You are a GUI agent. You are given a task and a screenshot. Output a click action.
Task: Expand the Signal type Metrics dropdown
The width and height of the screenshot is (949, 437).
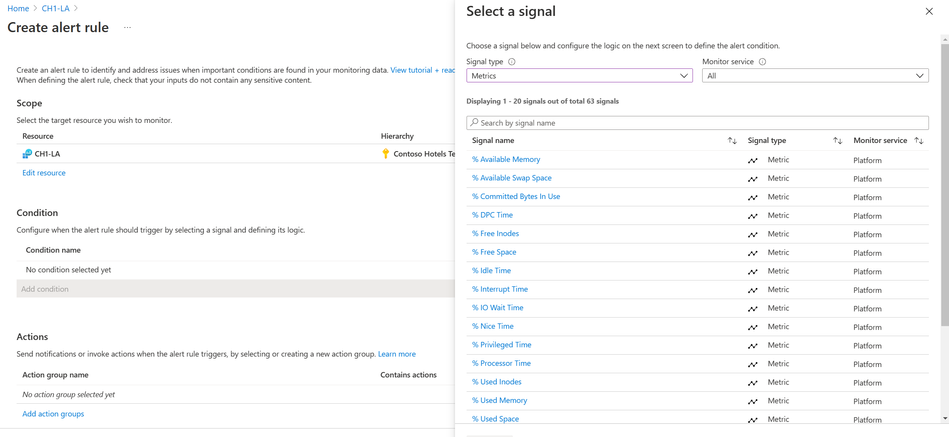click(579, 76)
